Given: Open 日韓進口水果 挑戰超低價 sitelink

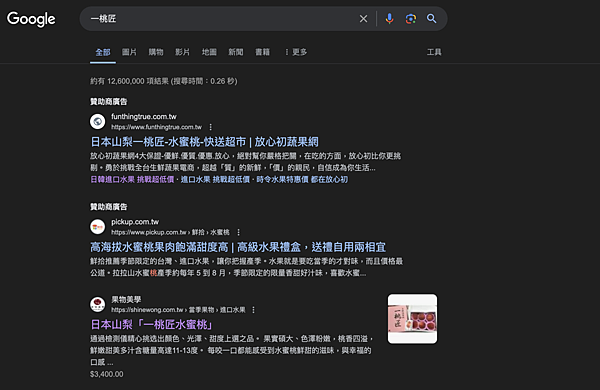Looking at the screenshot, I should tap(132, 179).
